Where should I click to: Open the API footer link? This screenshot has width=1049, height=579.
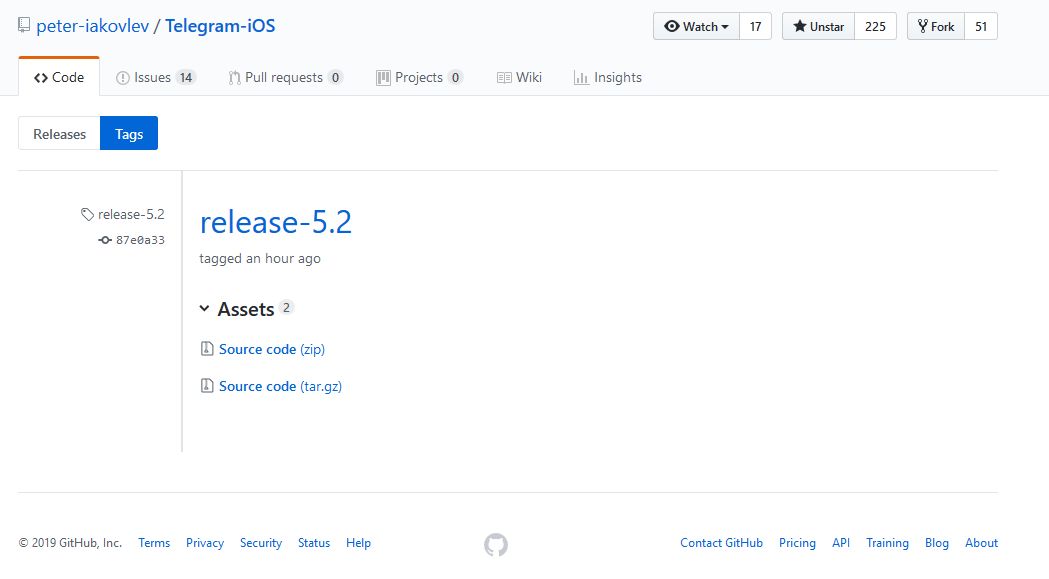841,543
